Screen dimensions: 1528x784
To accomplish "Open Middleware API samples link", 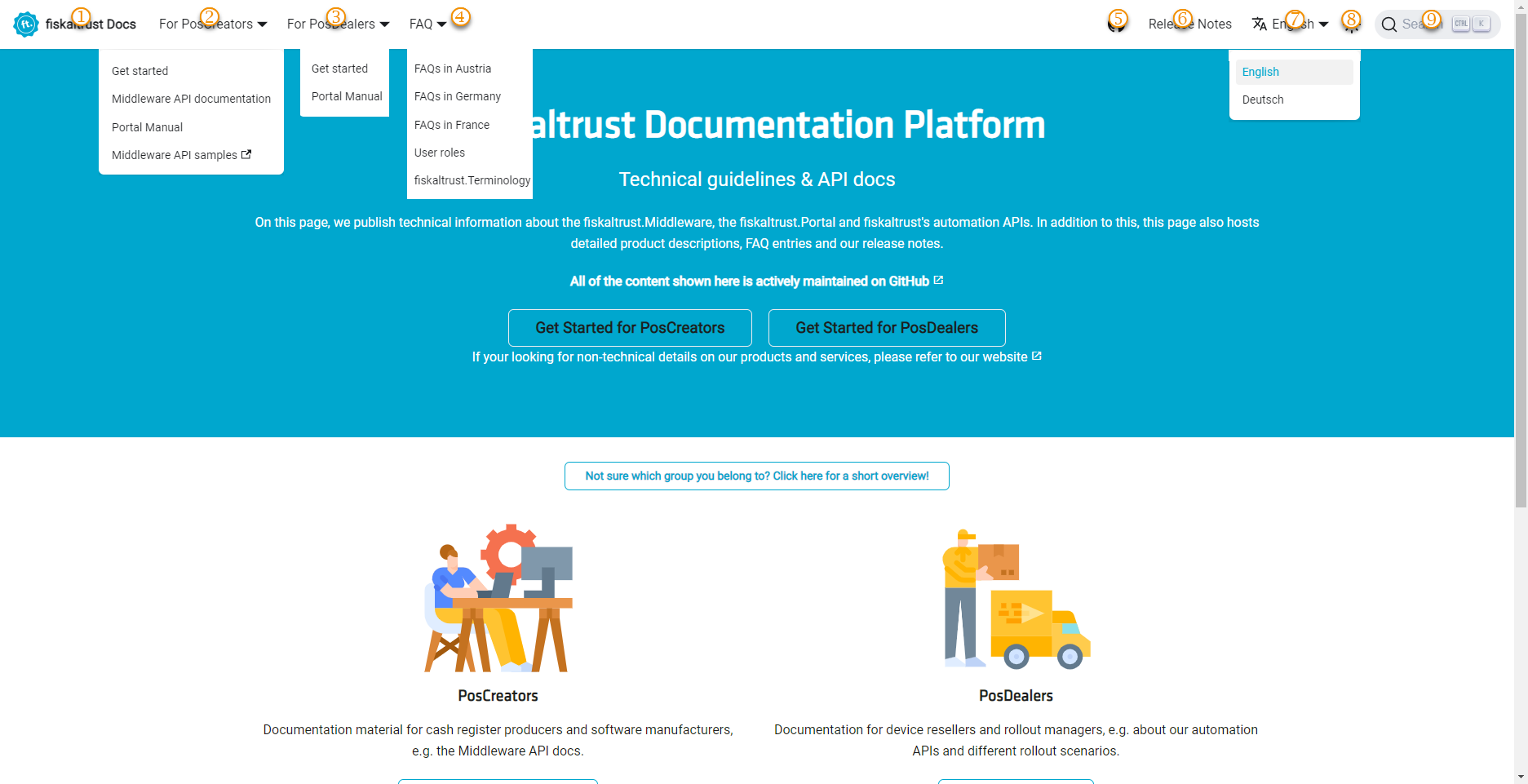I will (x=182, y=155).
